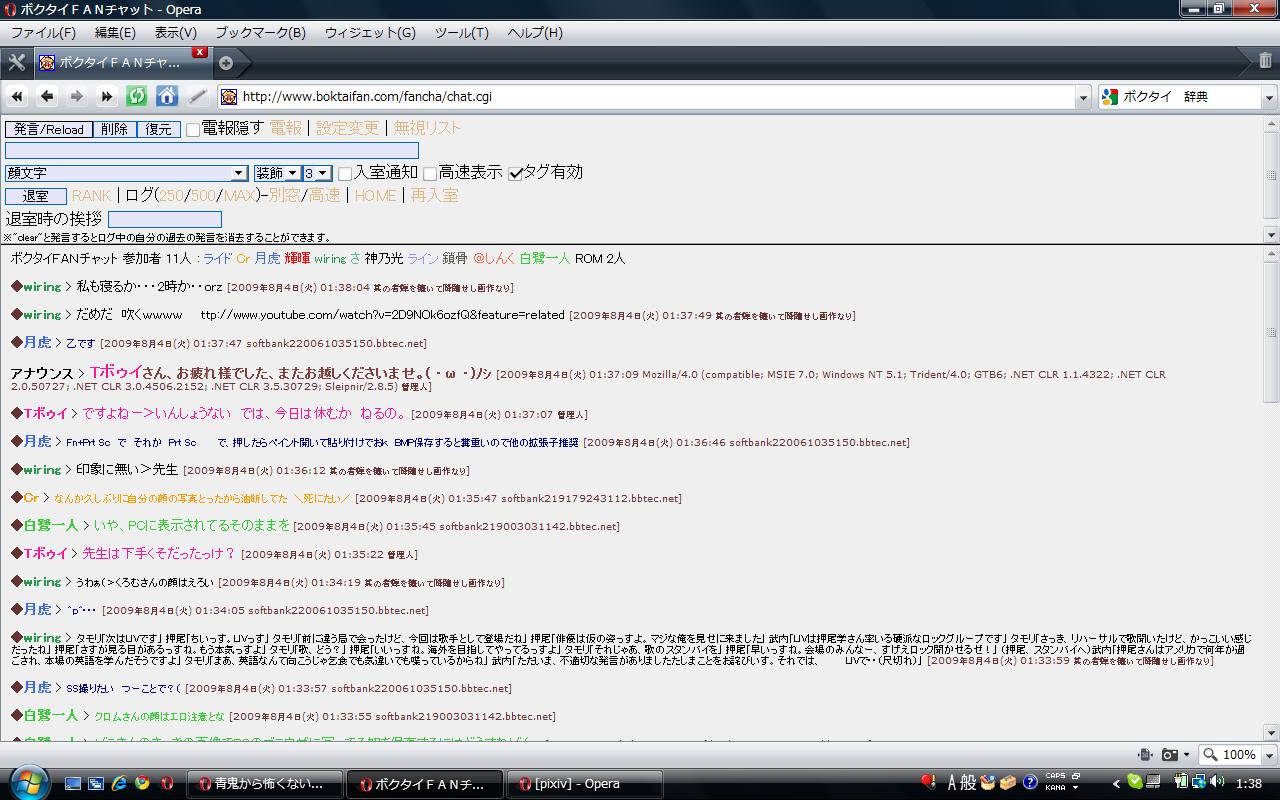
Task: Click the wand (password) toolbar icon
Action: point(198,97)
